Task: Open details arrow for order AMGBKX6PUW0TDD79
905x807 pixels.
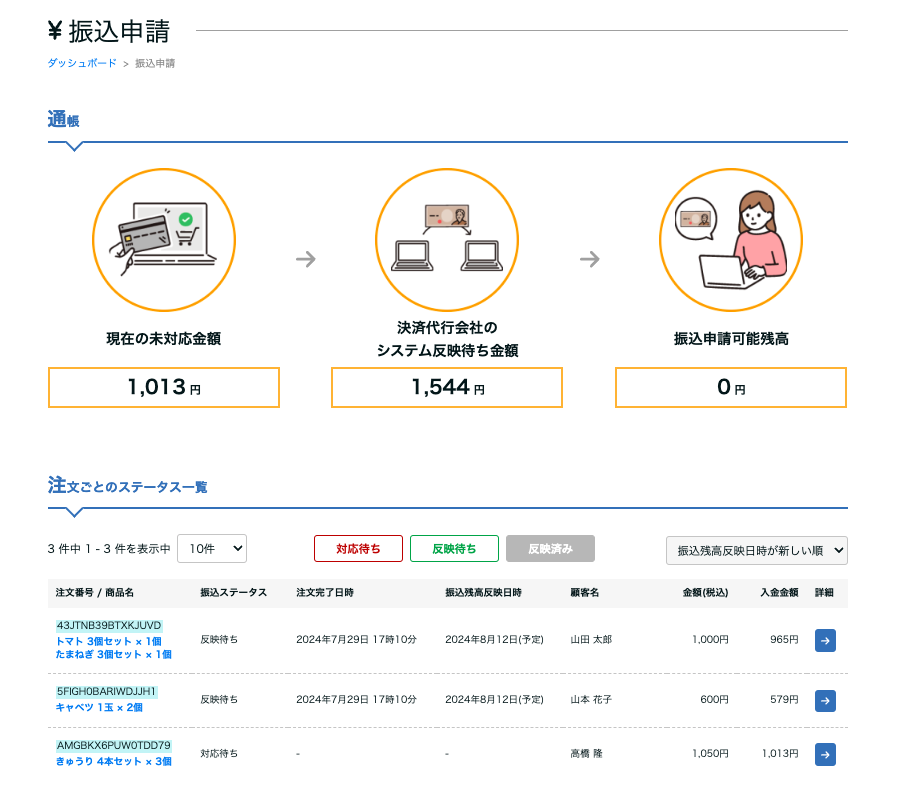Action: click(x=825, y=754)
